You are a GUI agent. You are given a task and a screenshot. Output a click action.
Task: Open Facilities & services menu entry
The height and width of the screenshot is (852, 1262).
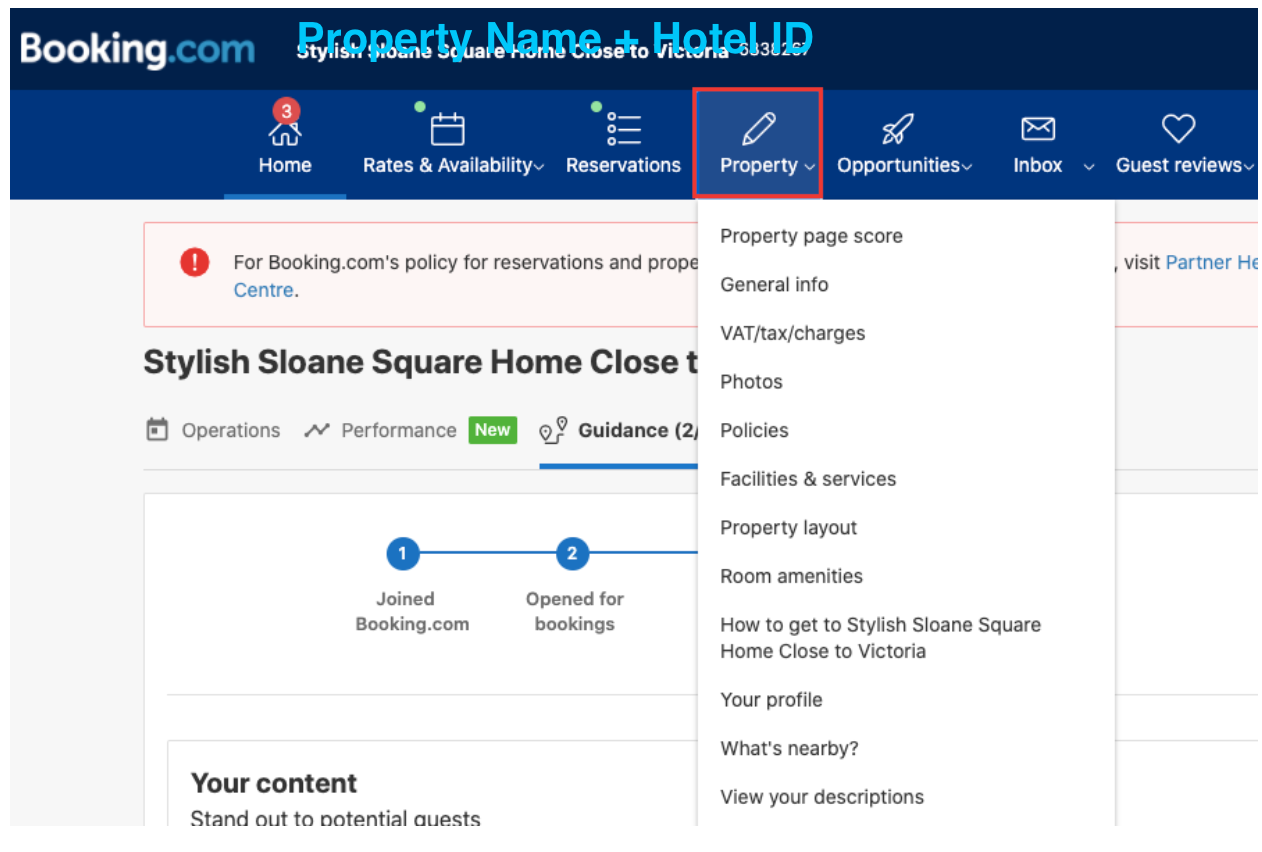(x=808, y=479)
